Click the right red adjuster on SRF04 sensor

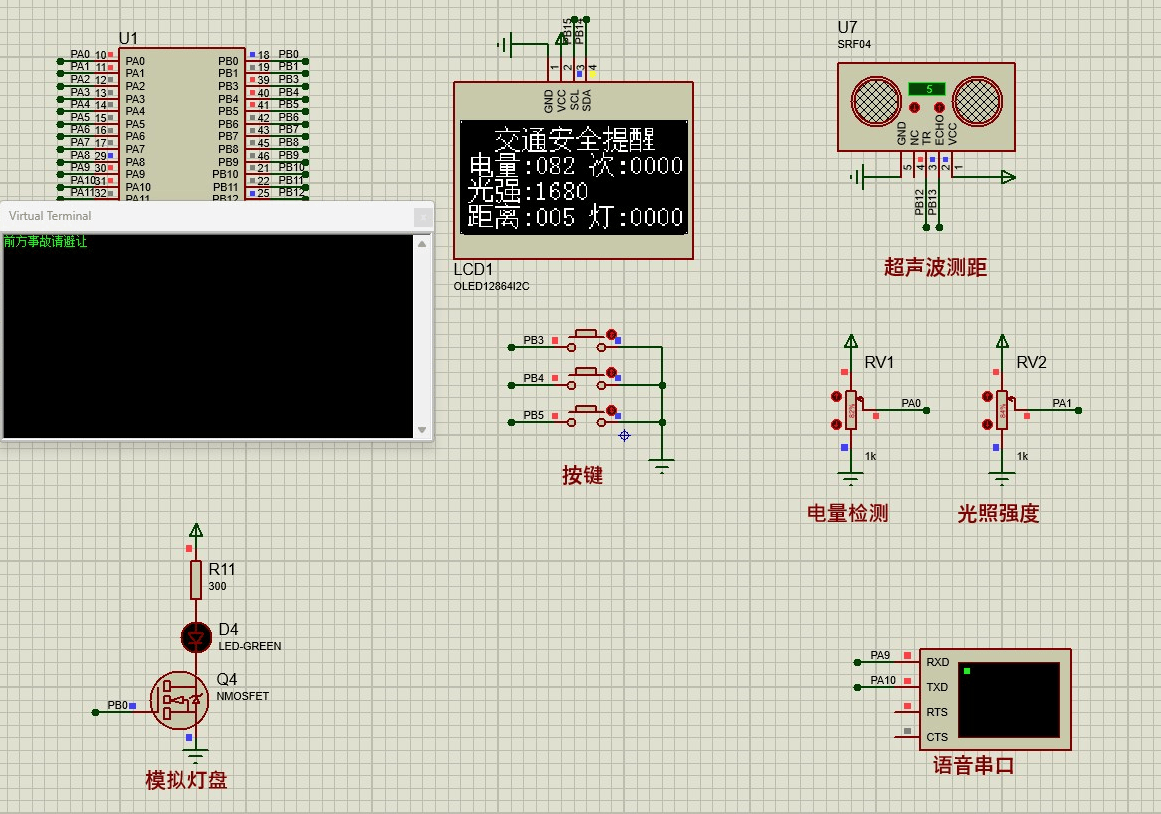pos(939,107)
